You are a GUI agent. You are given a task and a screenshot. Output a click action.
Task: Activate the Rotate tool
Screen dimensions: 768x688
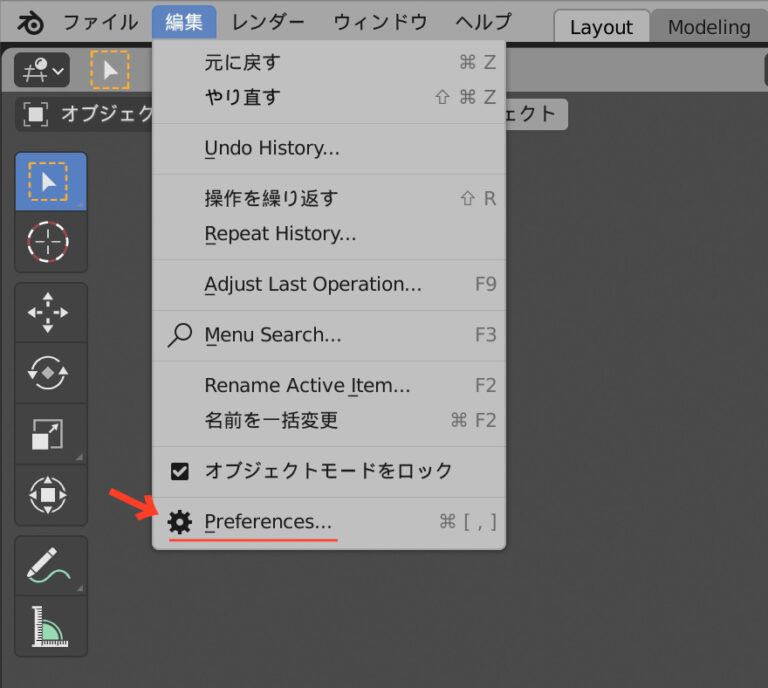coord(50,373)
